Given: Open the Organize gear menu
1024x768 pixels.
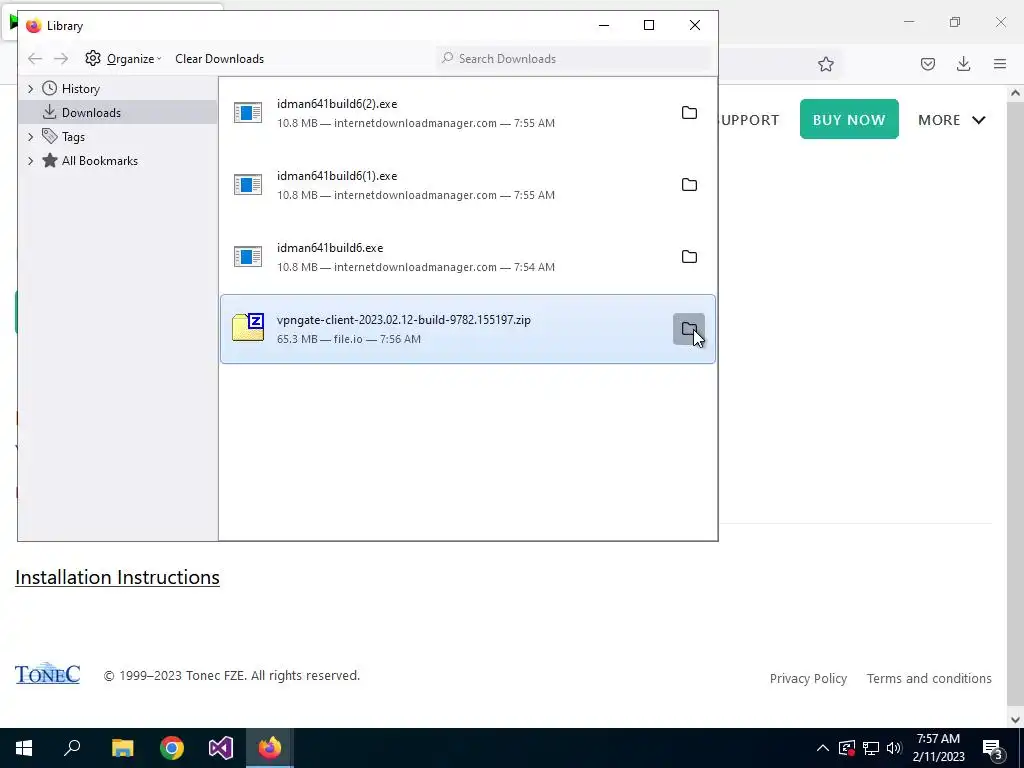Looking at the screenshot, I should 123,59.
